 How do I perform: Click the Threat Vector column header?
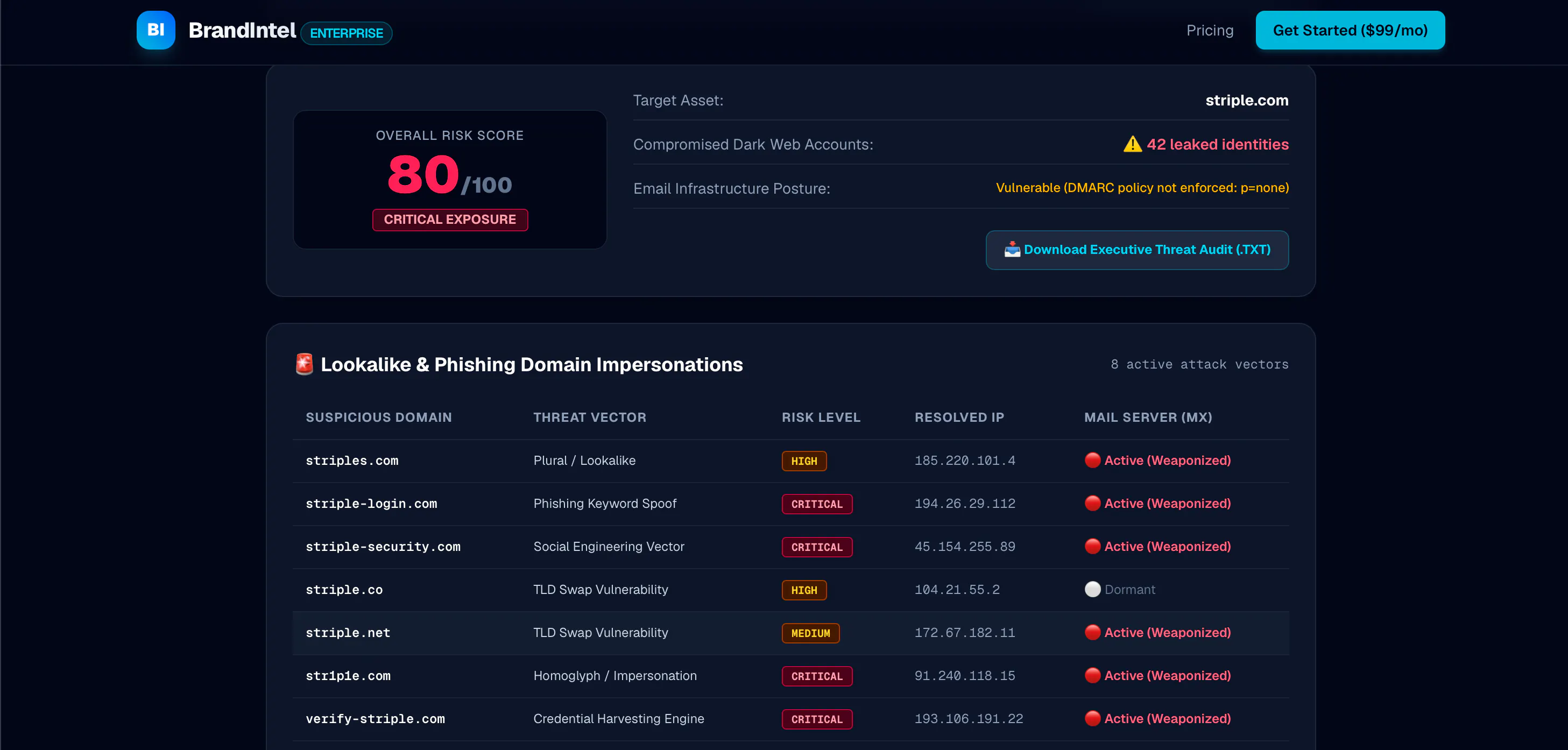590,418
